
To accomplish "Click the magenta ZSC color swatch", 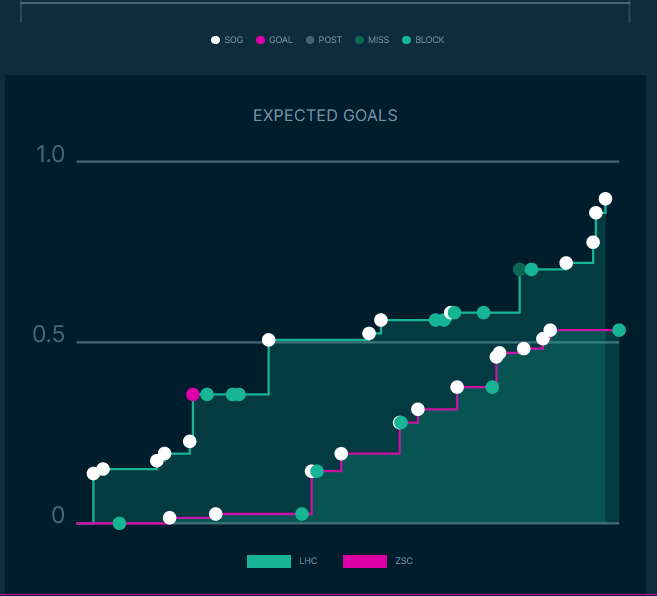I will [364, 562].
